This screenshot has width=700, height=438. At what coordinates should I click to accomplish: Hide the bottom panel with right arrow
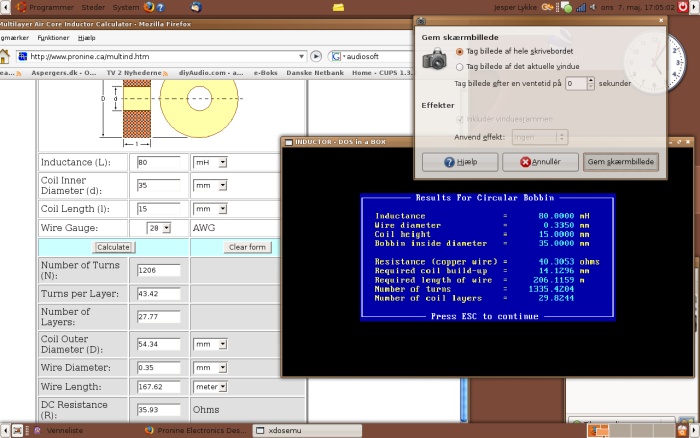[x=695, y=430]
